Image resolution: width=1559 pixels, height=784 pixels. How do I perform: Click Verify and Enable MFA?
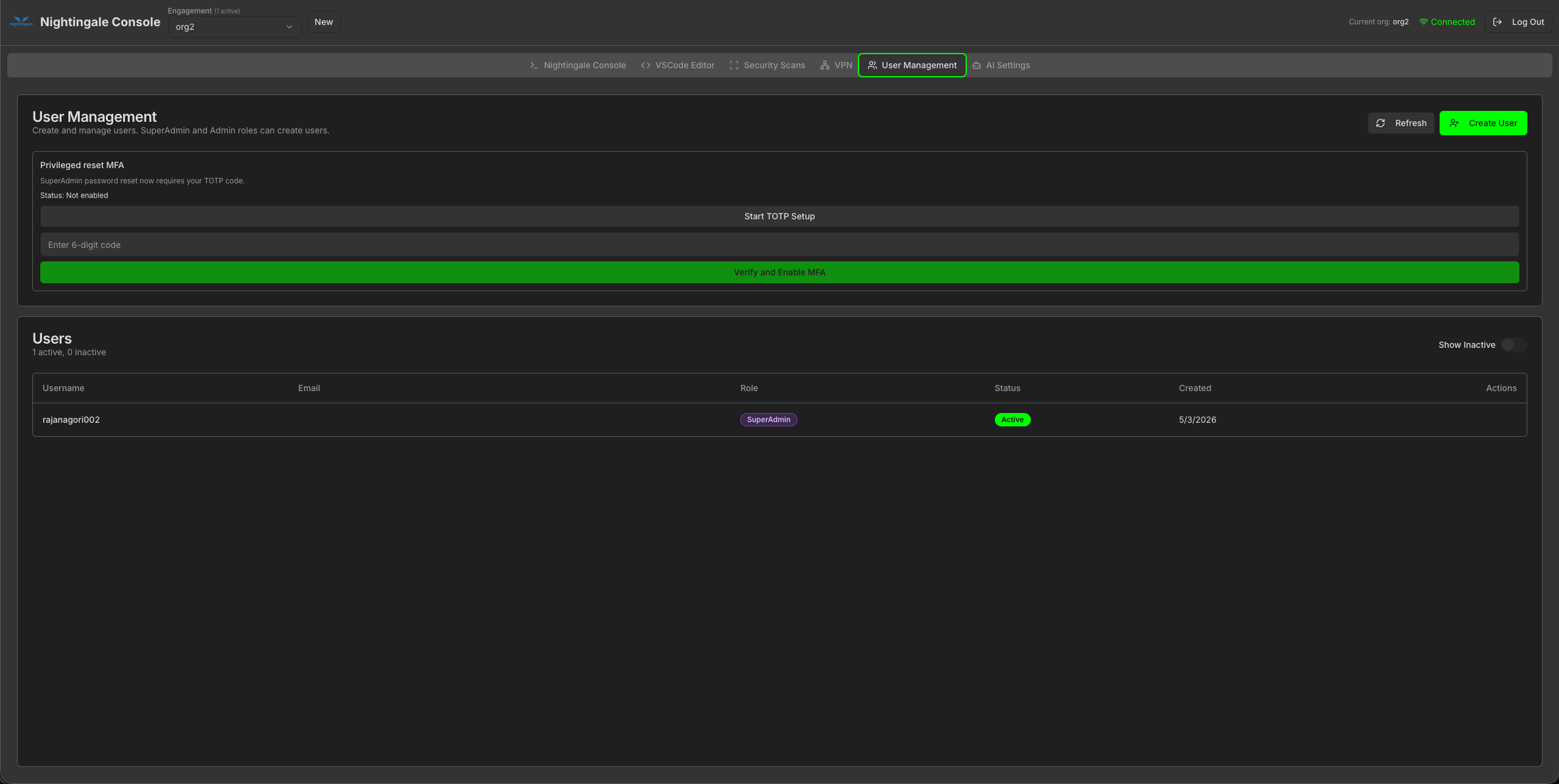(779, 272)
